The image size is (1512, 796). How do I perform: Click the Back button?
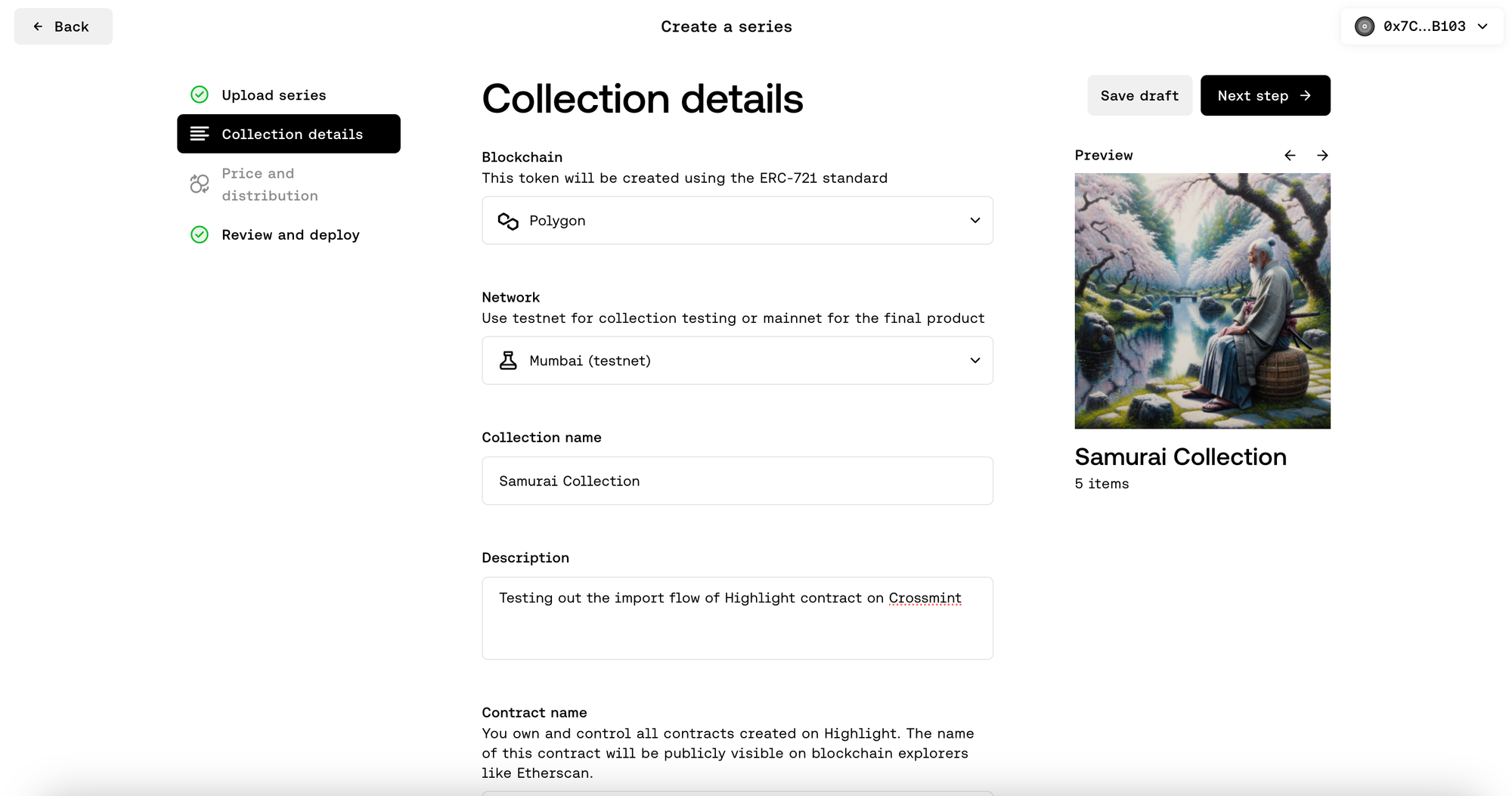(64, 26)
